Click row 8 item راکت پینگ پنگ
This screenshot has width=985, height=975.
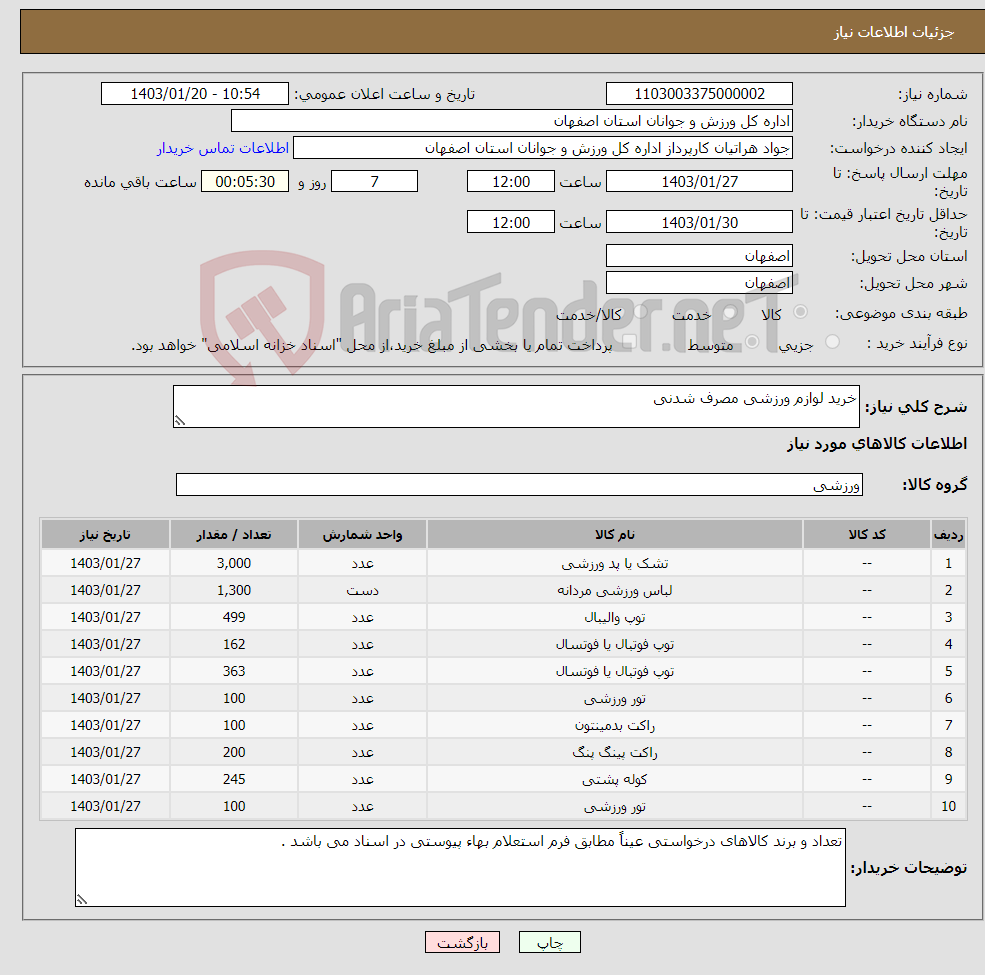coord(614,753)
